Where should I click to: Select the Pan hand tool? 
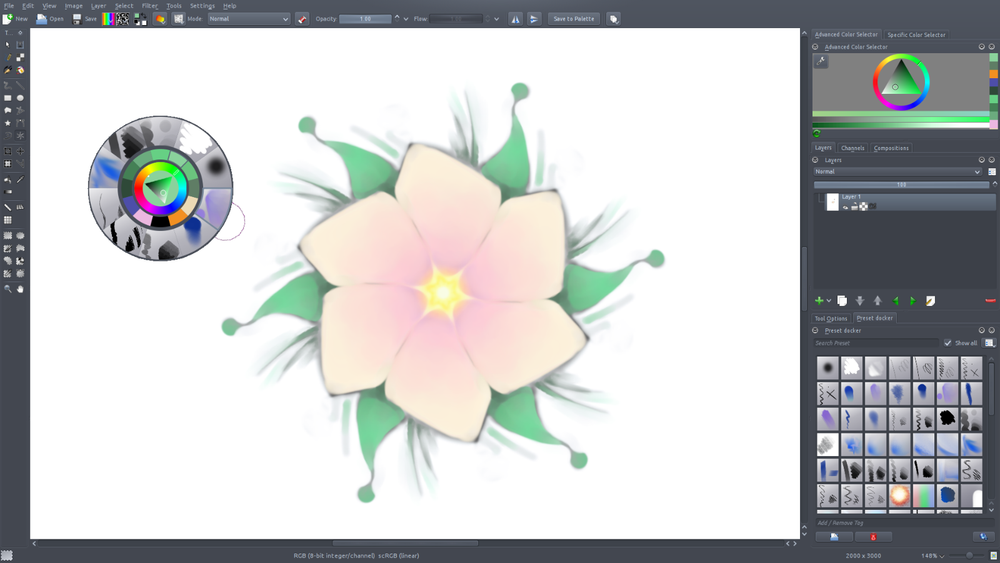pyautogui.click(x=20, y=289)
